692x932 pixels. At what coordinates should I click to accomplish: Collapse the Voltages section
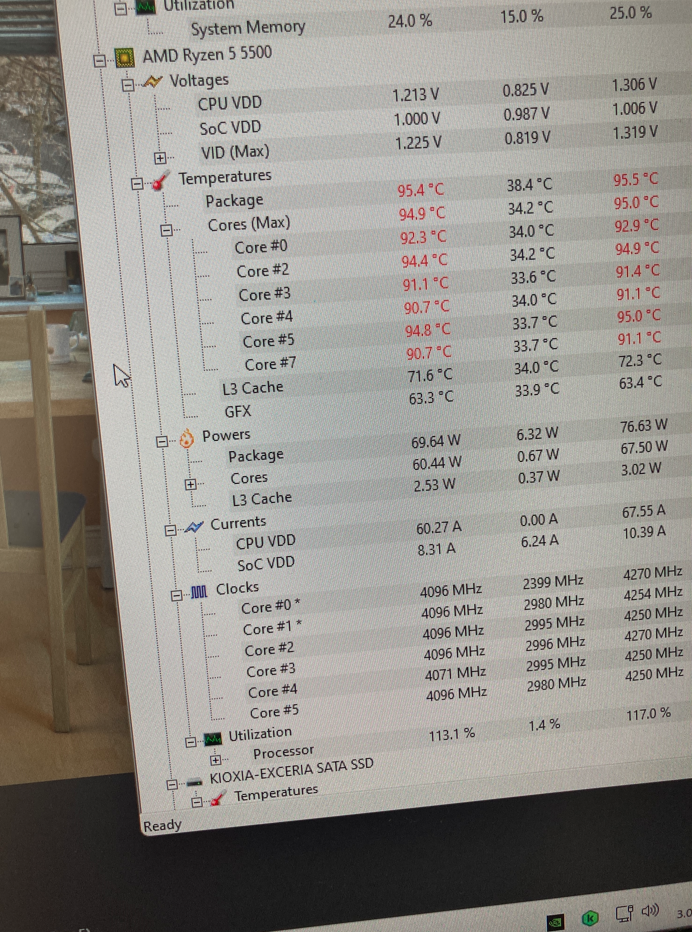click(127, 85)
